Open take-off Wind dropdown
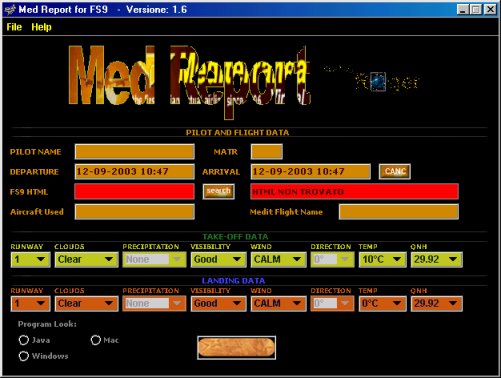The image size is (501, 378). [278, 260]
